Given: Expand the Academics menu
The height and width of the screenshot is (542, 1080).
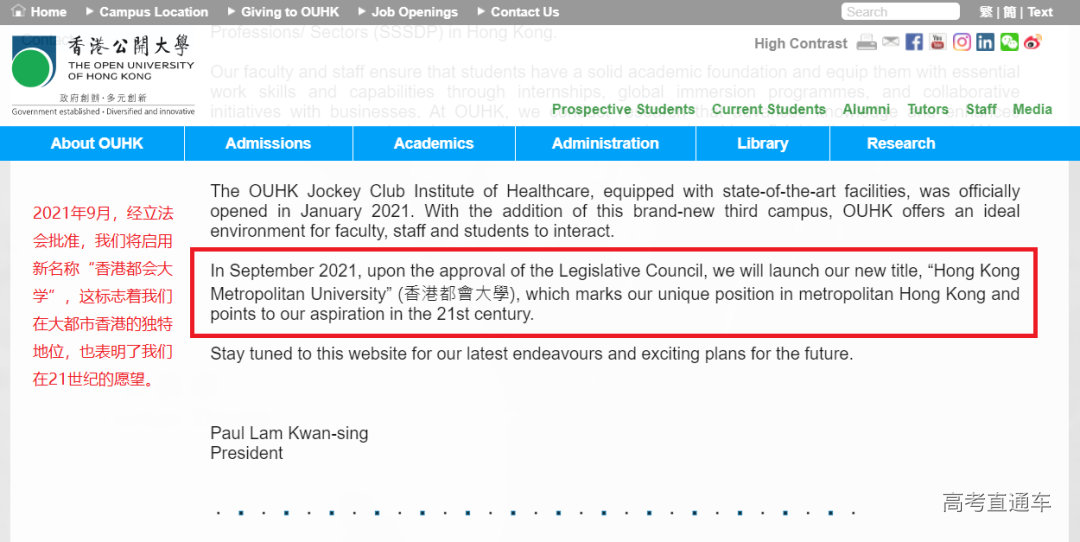Looking at the screenshot, I should point(434,143).
